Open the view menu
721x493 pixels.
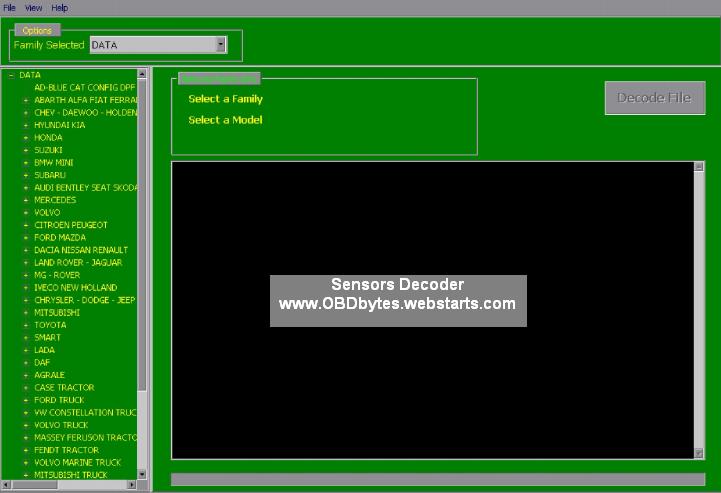point(34,7)
